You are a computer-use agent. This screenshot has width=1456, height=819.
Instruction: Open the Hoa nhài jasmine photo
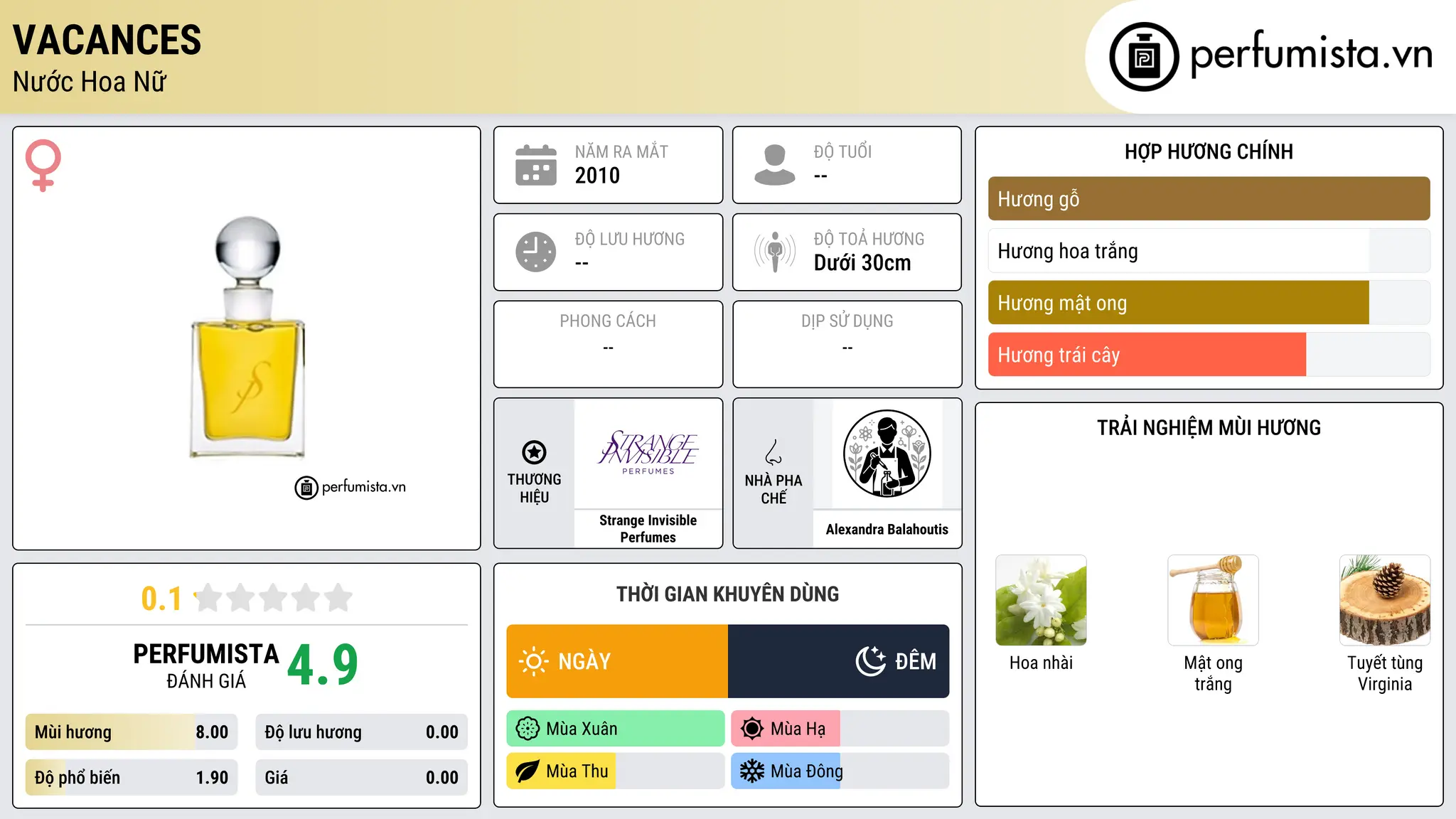pos(1042,600)
